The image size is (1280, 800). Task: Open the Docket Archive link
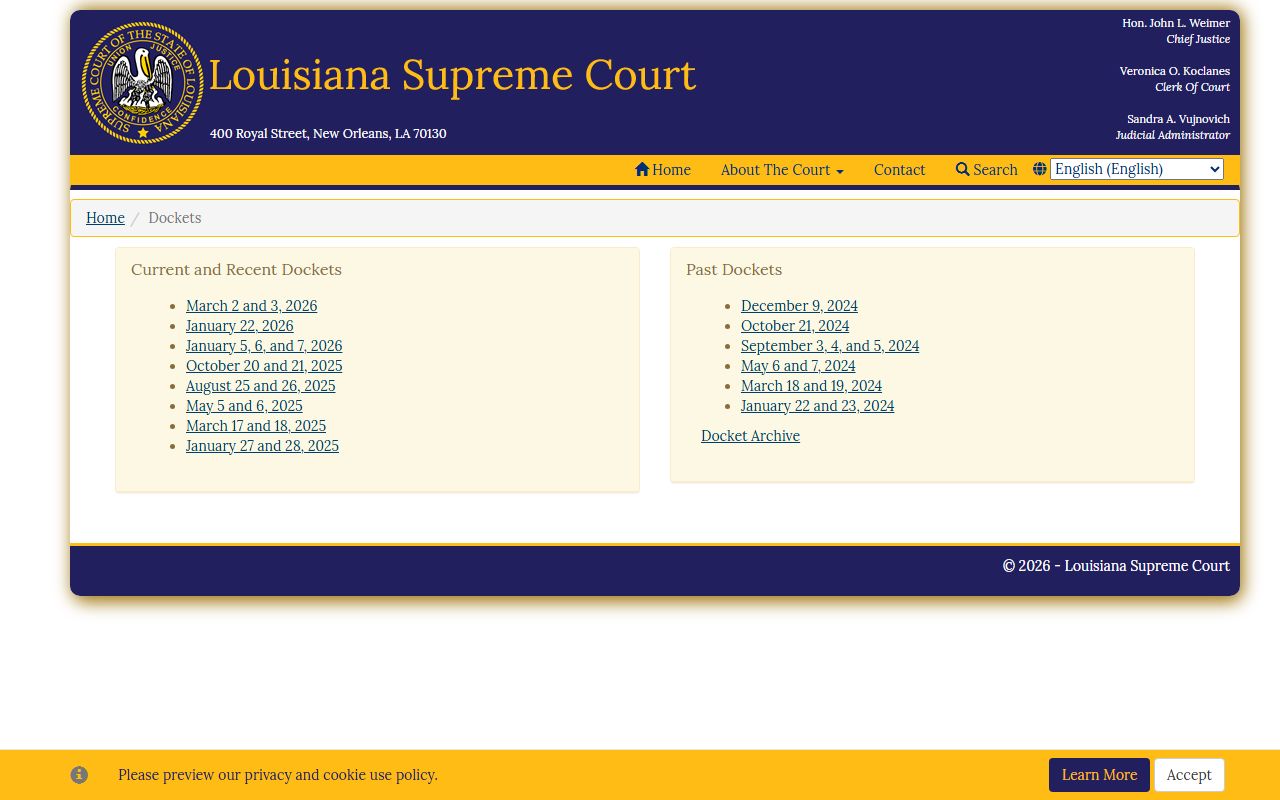(750, 436)
